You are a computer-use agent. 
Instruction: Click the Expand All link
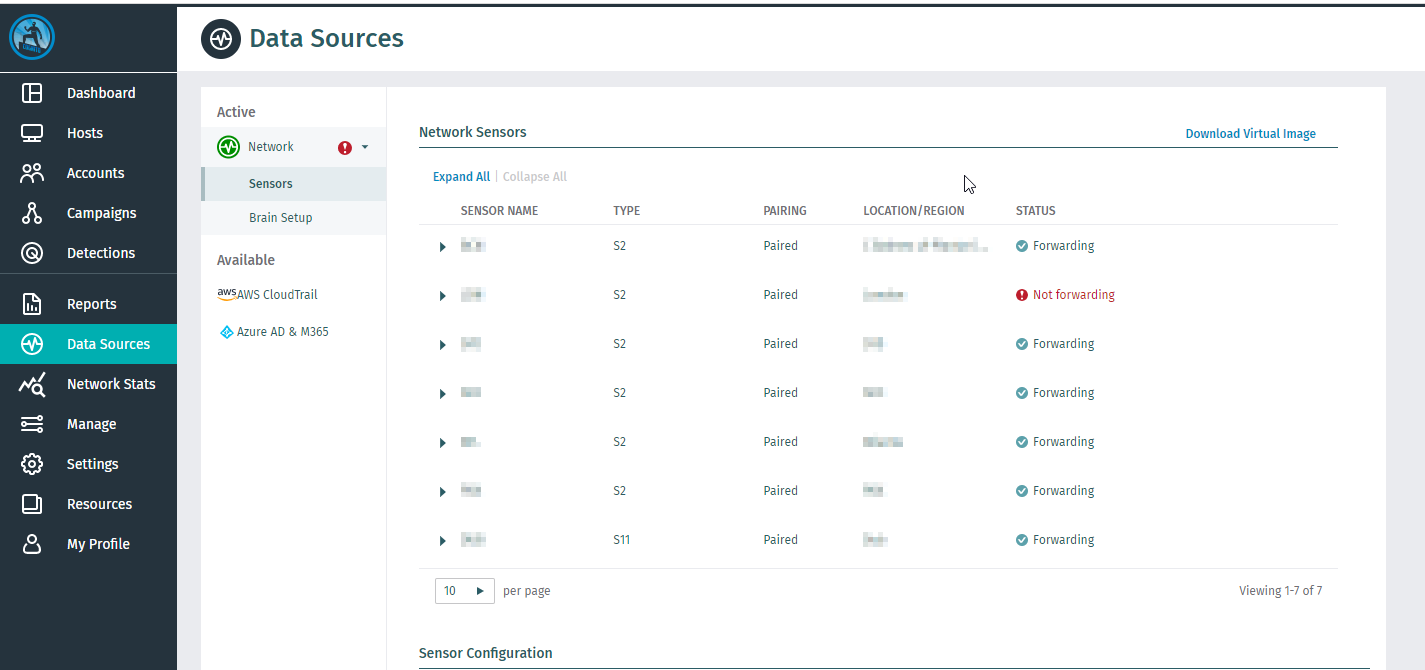pyautogui.click(x=461, y=177)
